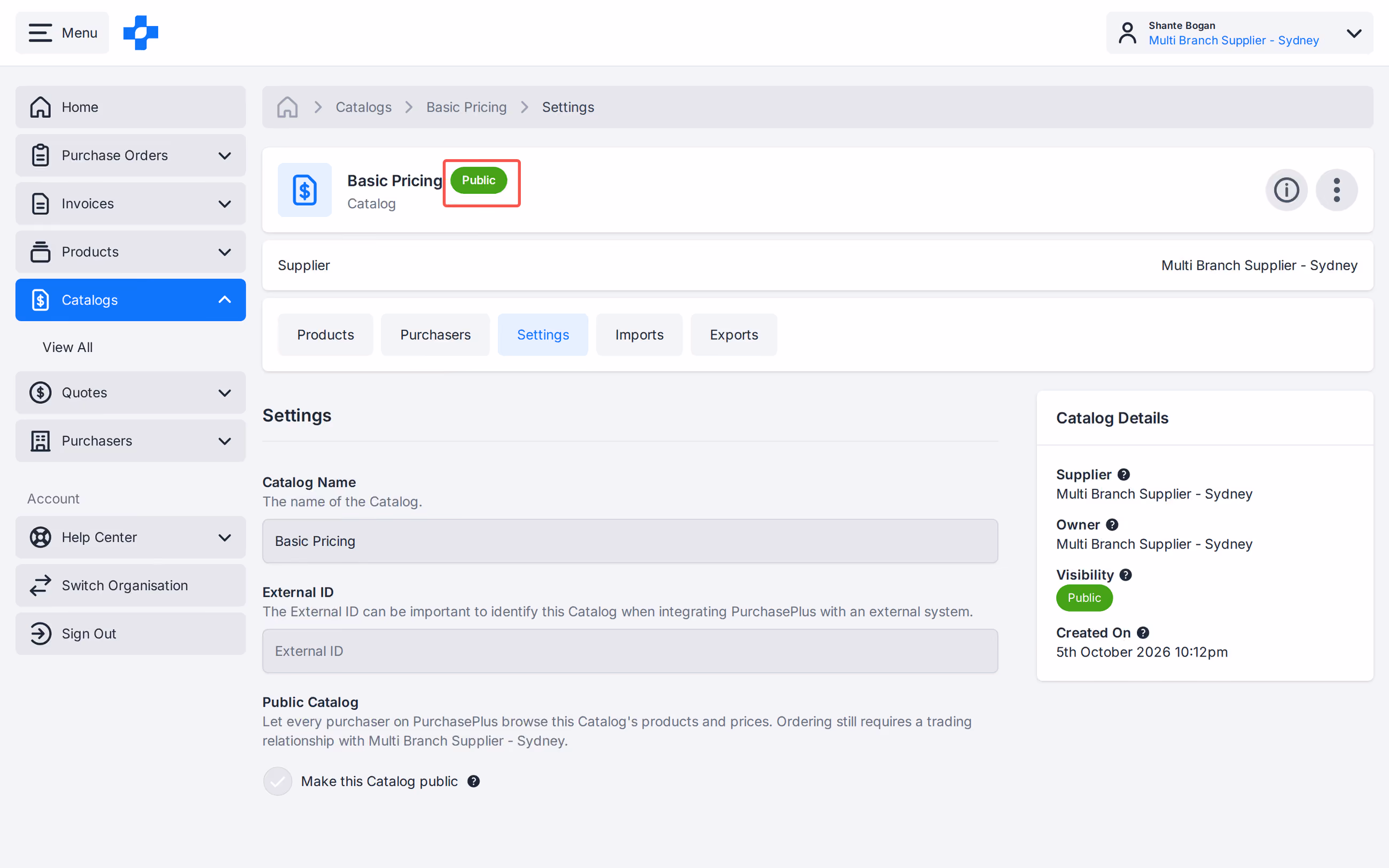Viewport: 1389px width, 868px height.
Task: Click the Created On help icon
Action: point(1143,632)
